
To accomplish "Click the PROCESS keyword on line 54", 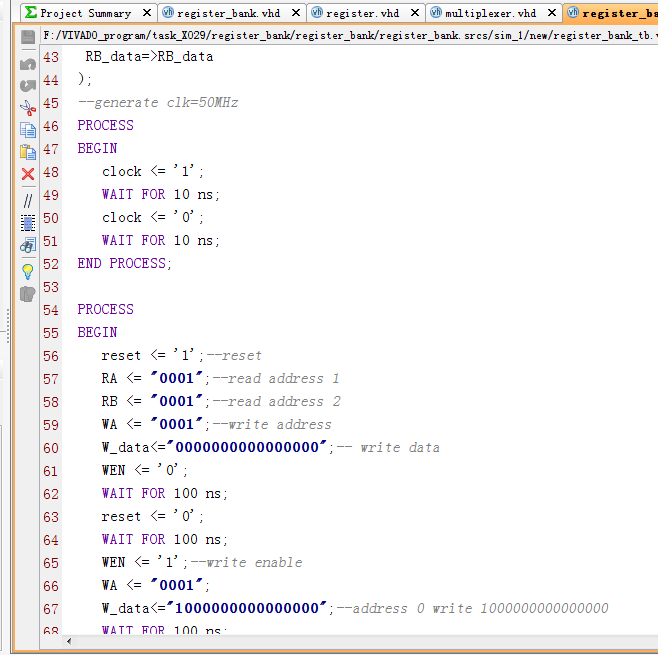I will click(x=105, y=310).
